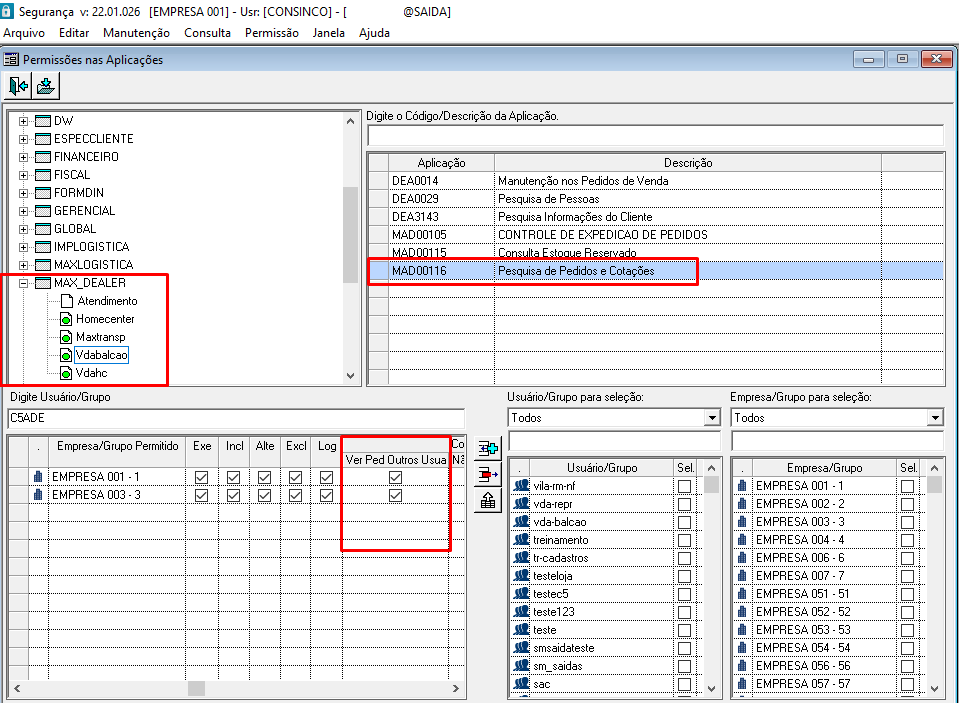The image size is (959, 703).
Task: Click the building icon button below remove
Action: (488, 500)
